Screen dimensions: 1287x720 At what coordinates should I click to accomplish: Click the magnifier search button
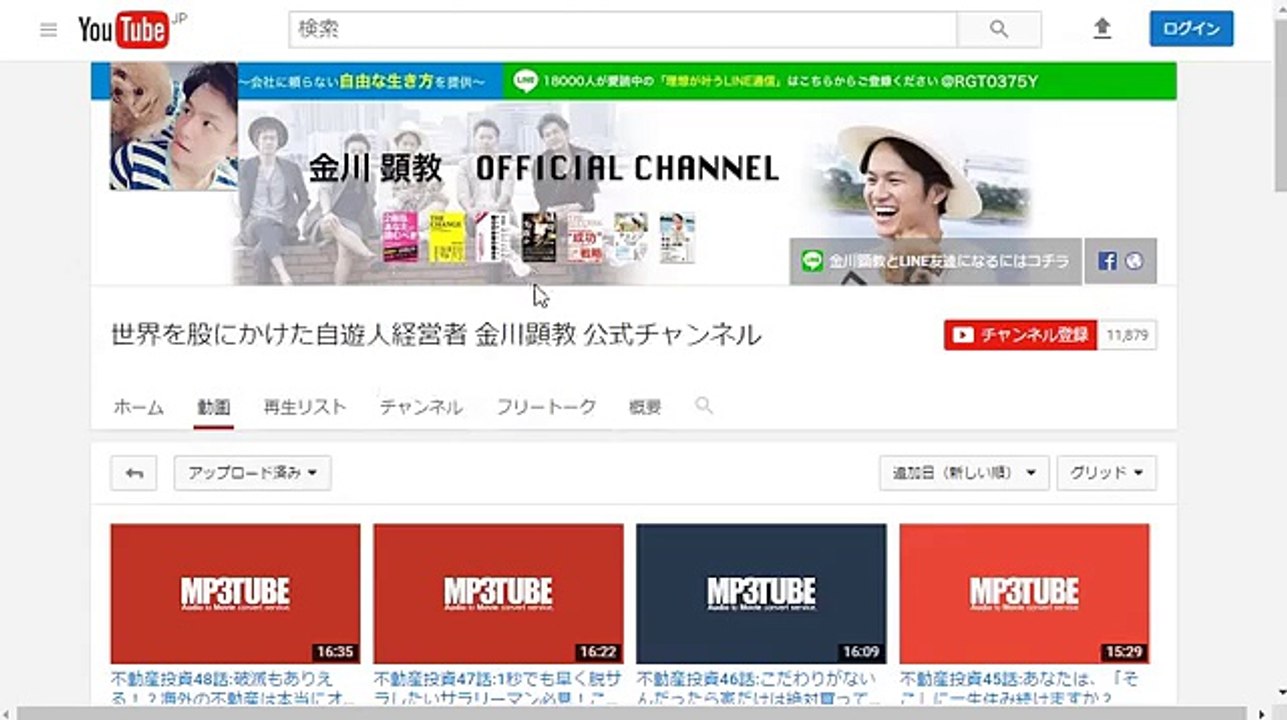[999, 30]
